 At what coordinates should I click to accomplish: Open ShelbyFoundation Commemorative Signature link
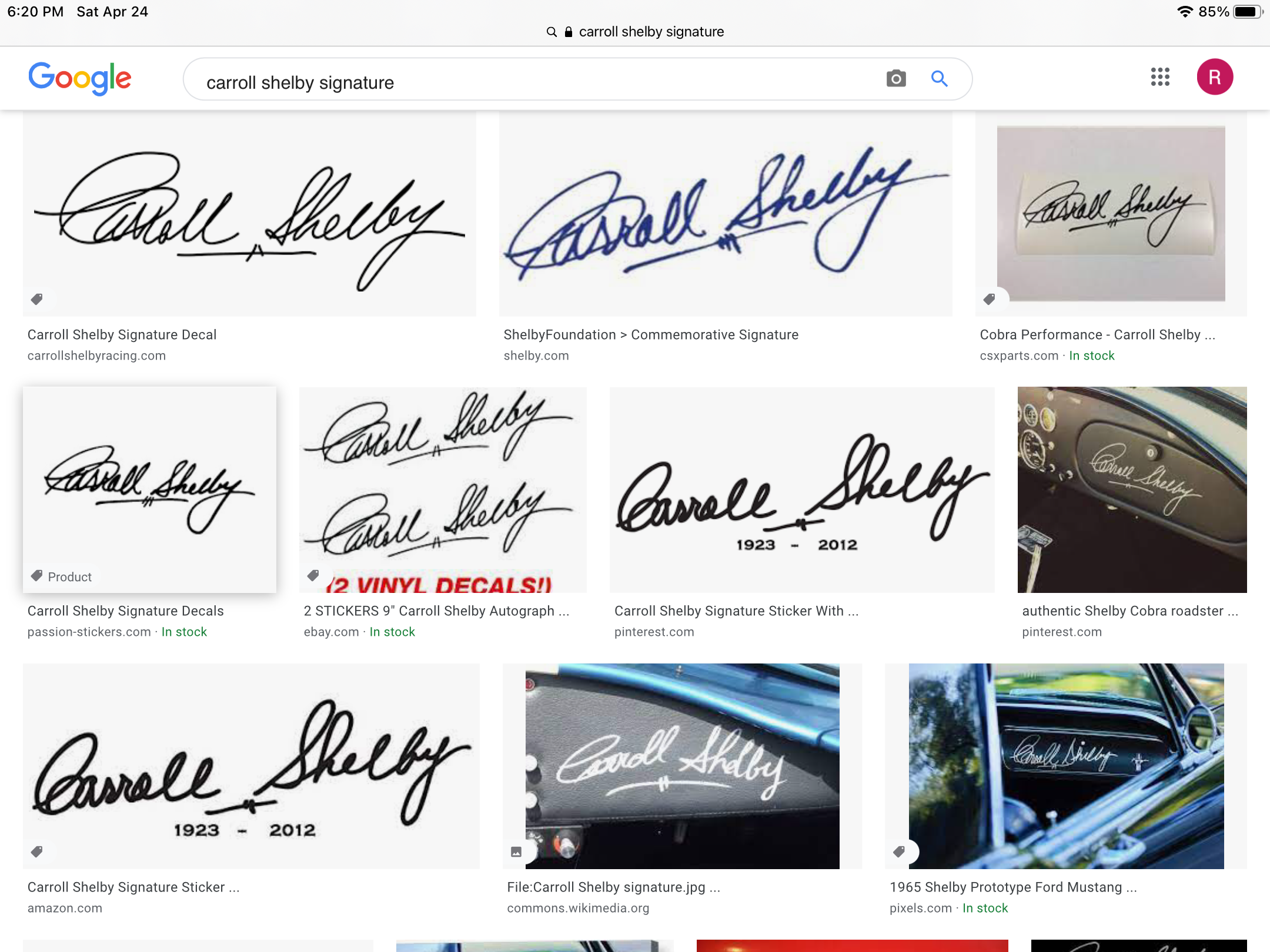pyautogui.click(x=651, y=334)
